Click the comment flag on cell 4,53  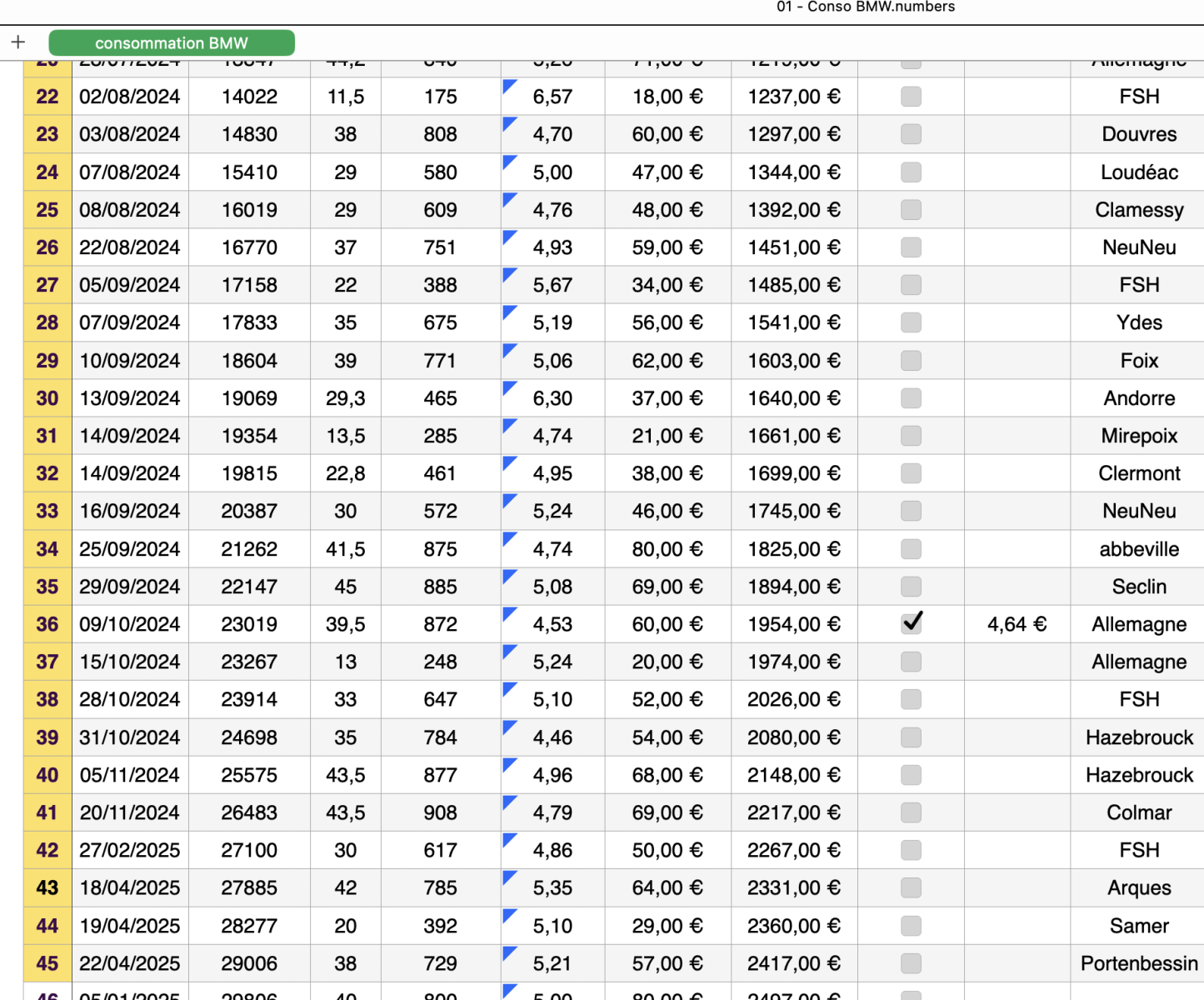coord(509,613)
